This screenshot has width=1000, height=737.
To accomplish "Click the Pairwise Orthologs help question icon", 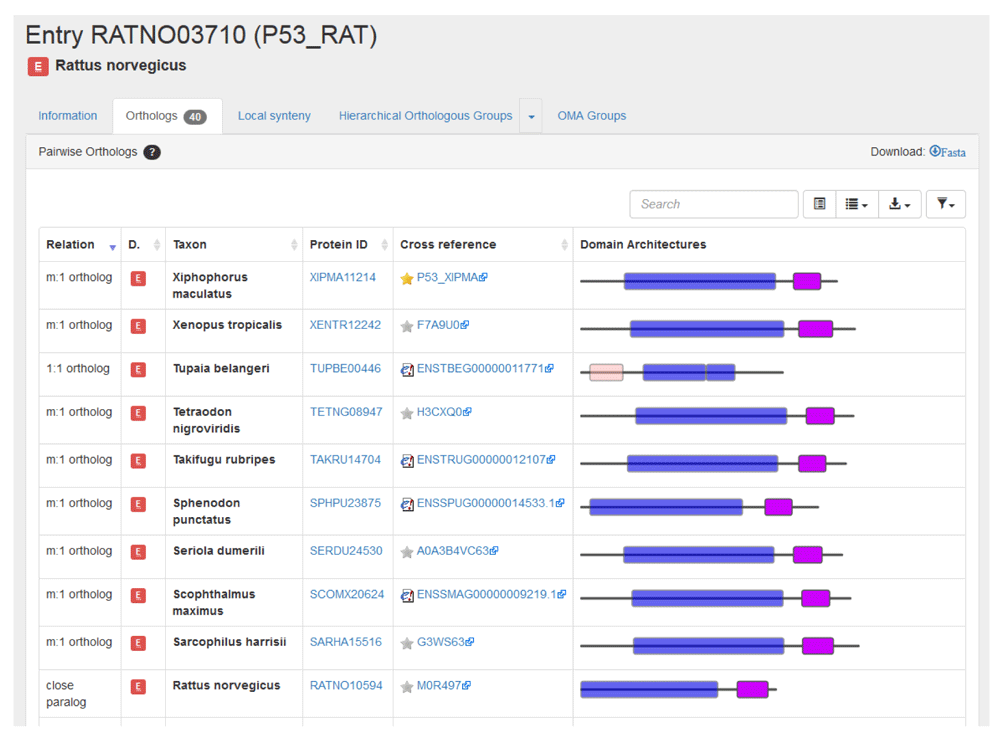I will click(152, 152).
